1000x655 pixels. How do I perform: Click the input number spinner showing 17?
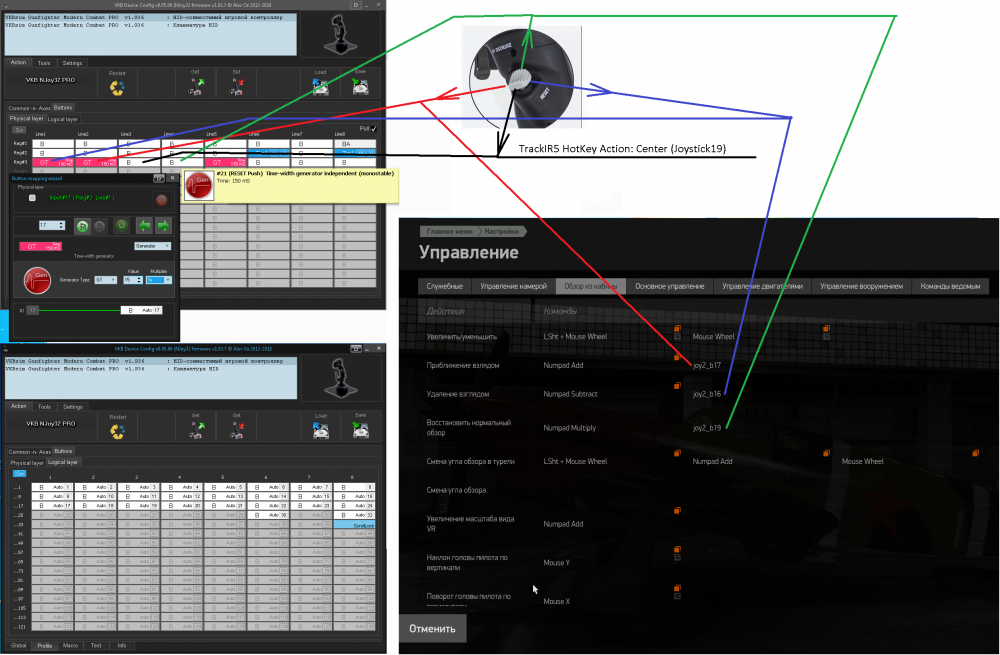click(52, 225)
